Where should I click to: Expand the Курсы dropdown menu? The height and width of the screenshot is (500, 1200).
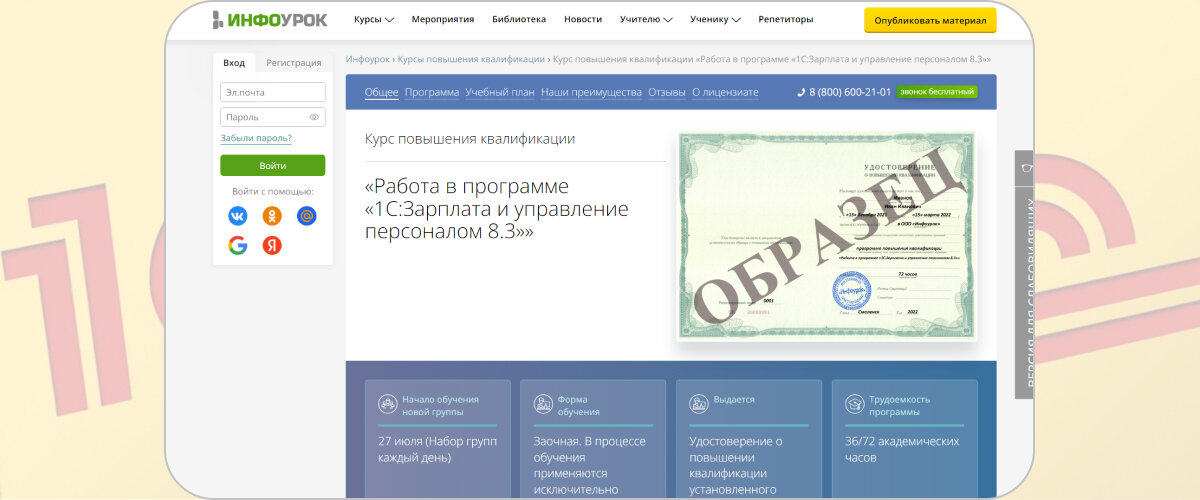point(374,19)
